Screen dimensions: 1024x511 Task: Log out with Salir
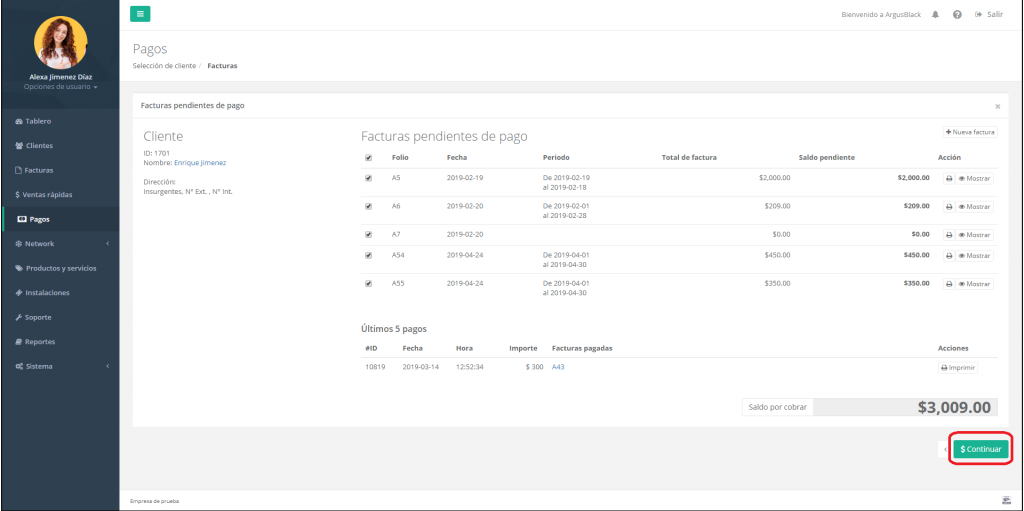(x=989, y=14)
